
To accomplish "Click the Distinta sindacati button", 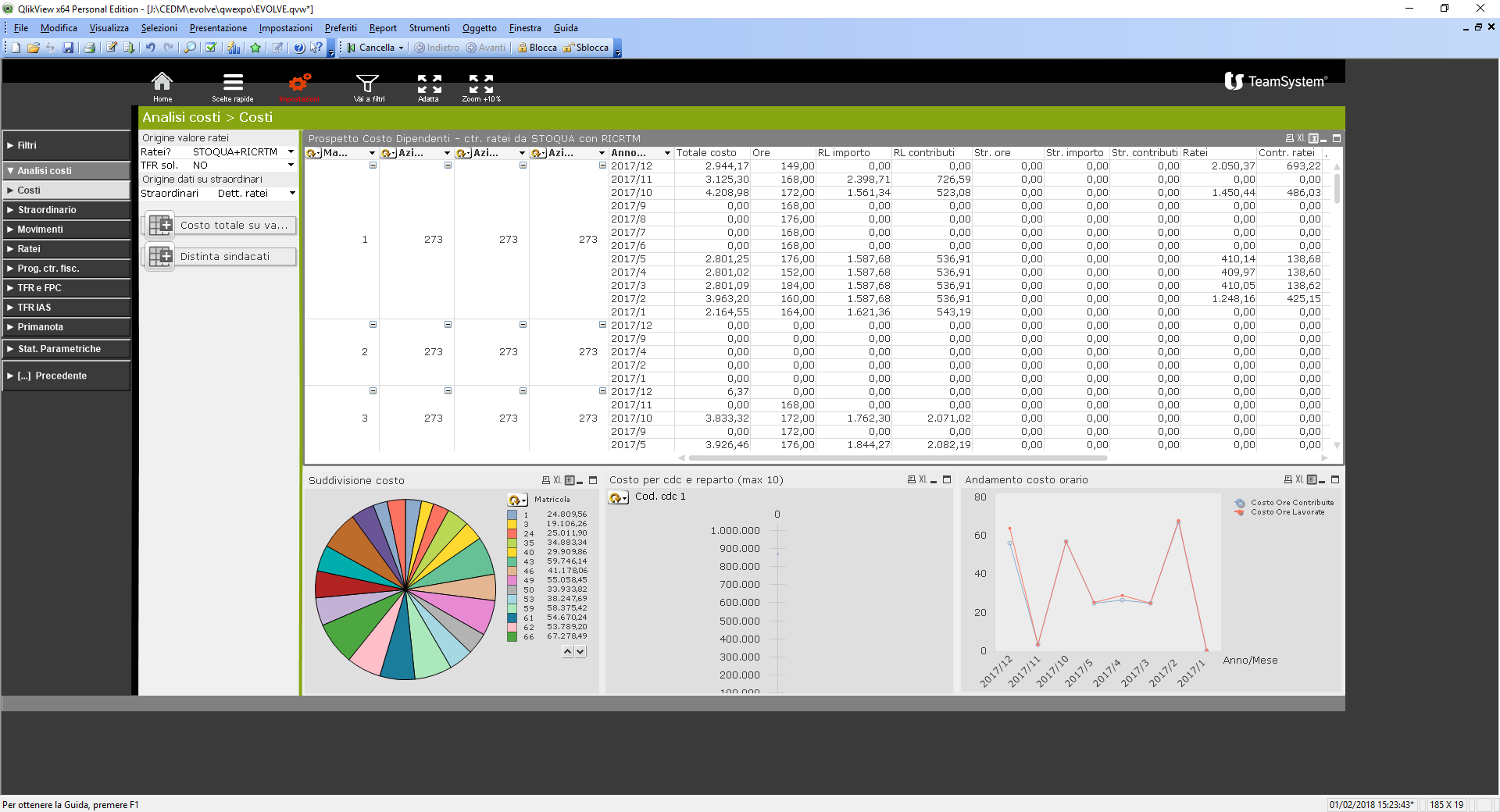I will 220,257.
